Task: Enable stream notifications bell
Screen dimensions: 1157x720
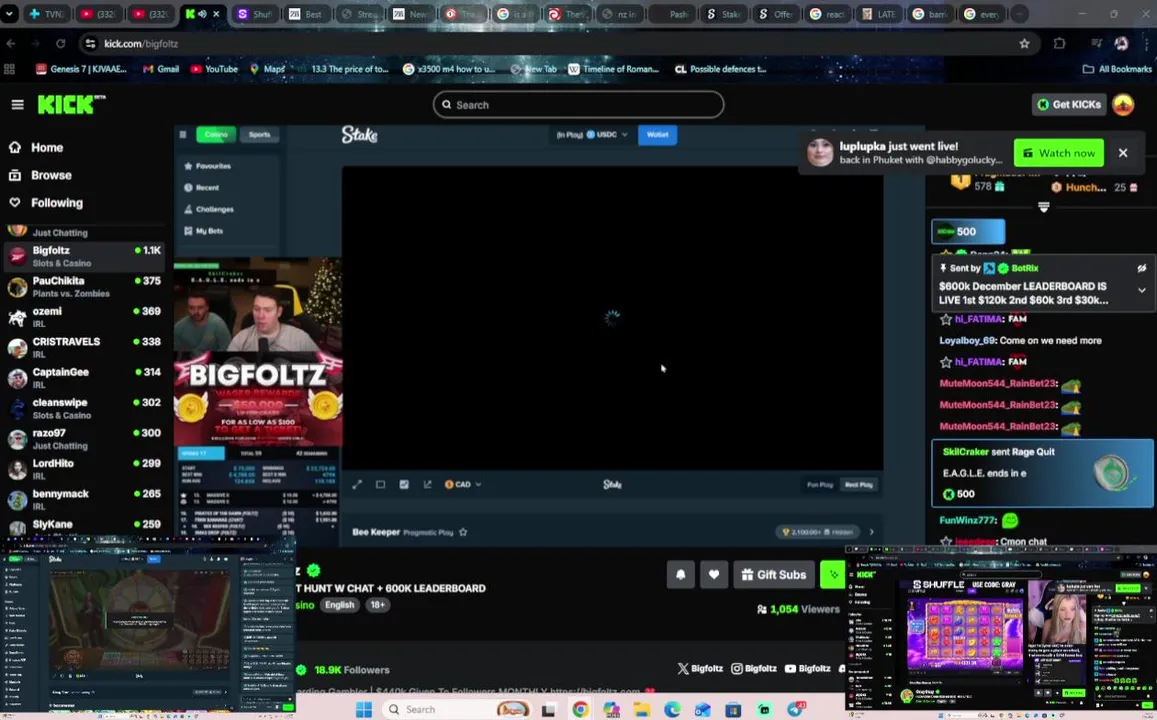Action: [680, 574]
